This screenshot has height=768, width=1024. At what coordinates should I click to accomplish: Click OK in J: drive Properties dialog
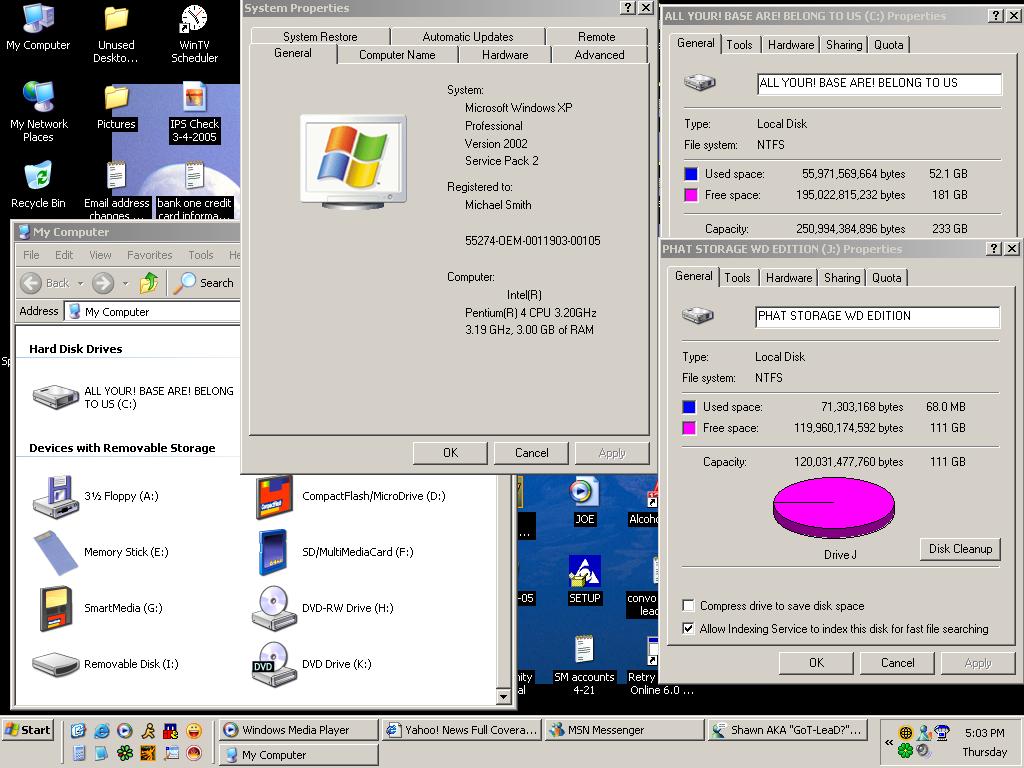[816, 663]
